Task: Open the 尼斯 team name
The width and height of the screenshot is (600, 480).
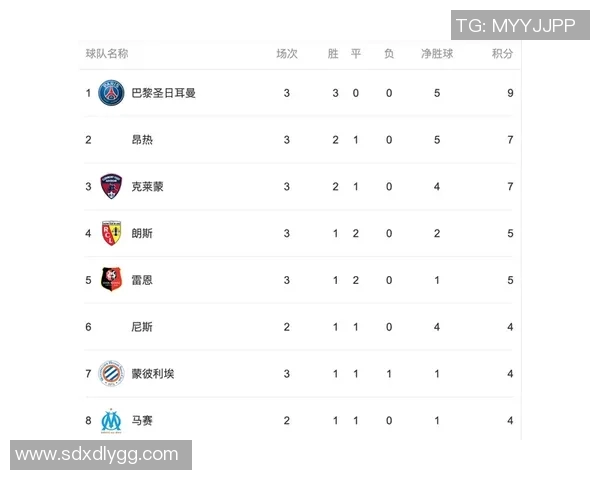Action: click(142, 327)
